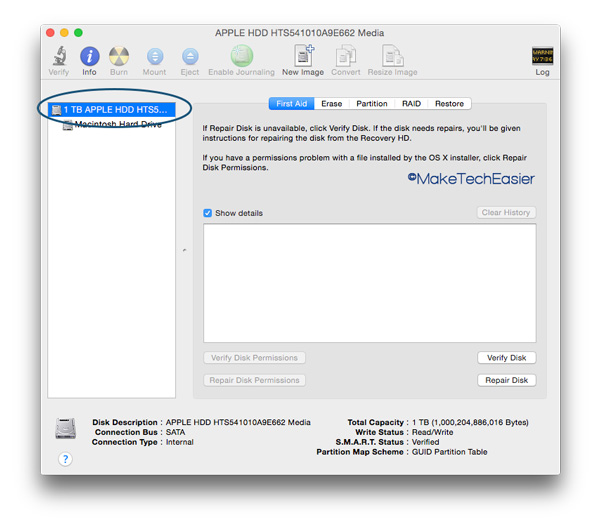Click the sidebar divider handle dot
This screenshot has width=600, height=530.
click(x=184, y=250)
